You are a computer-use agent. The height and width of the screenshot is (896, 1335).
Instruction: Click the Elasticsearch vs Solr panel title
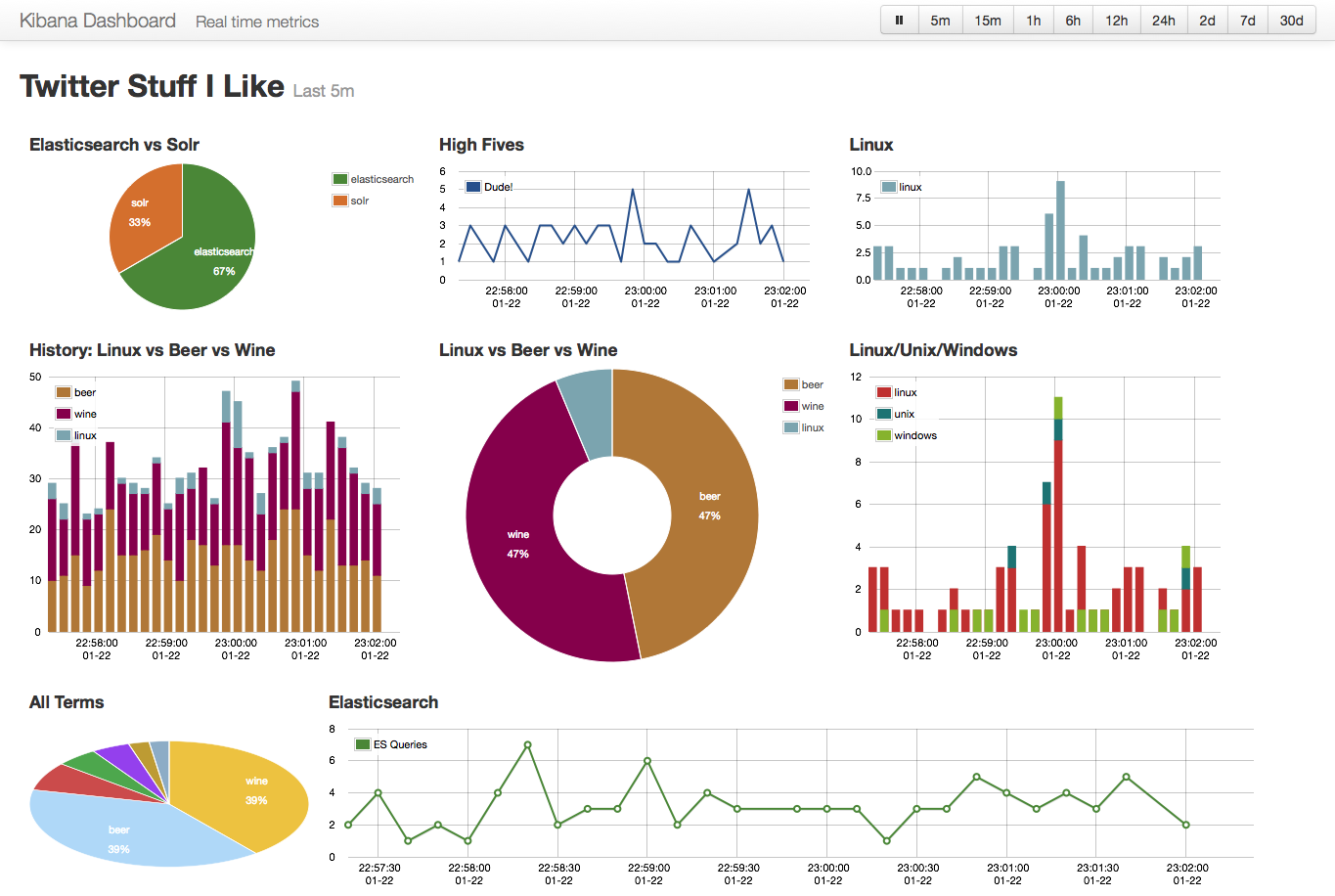pos(114,145)
